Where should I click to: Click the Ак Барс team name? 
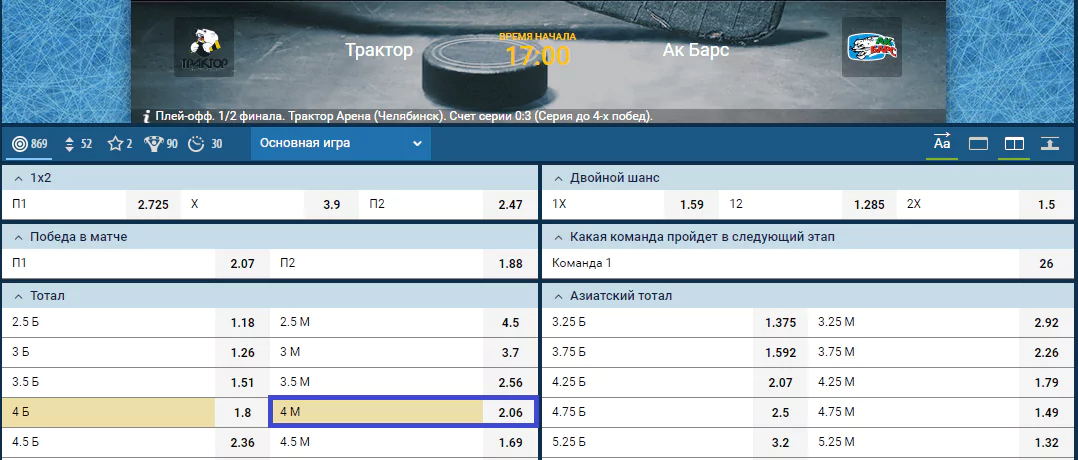696,50
